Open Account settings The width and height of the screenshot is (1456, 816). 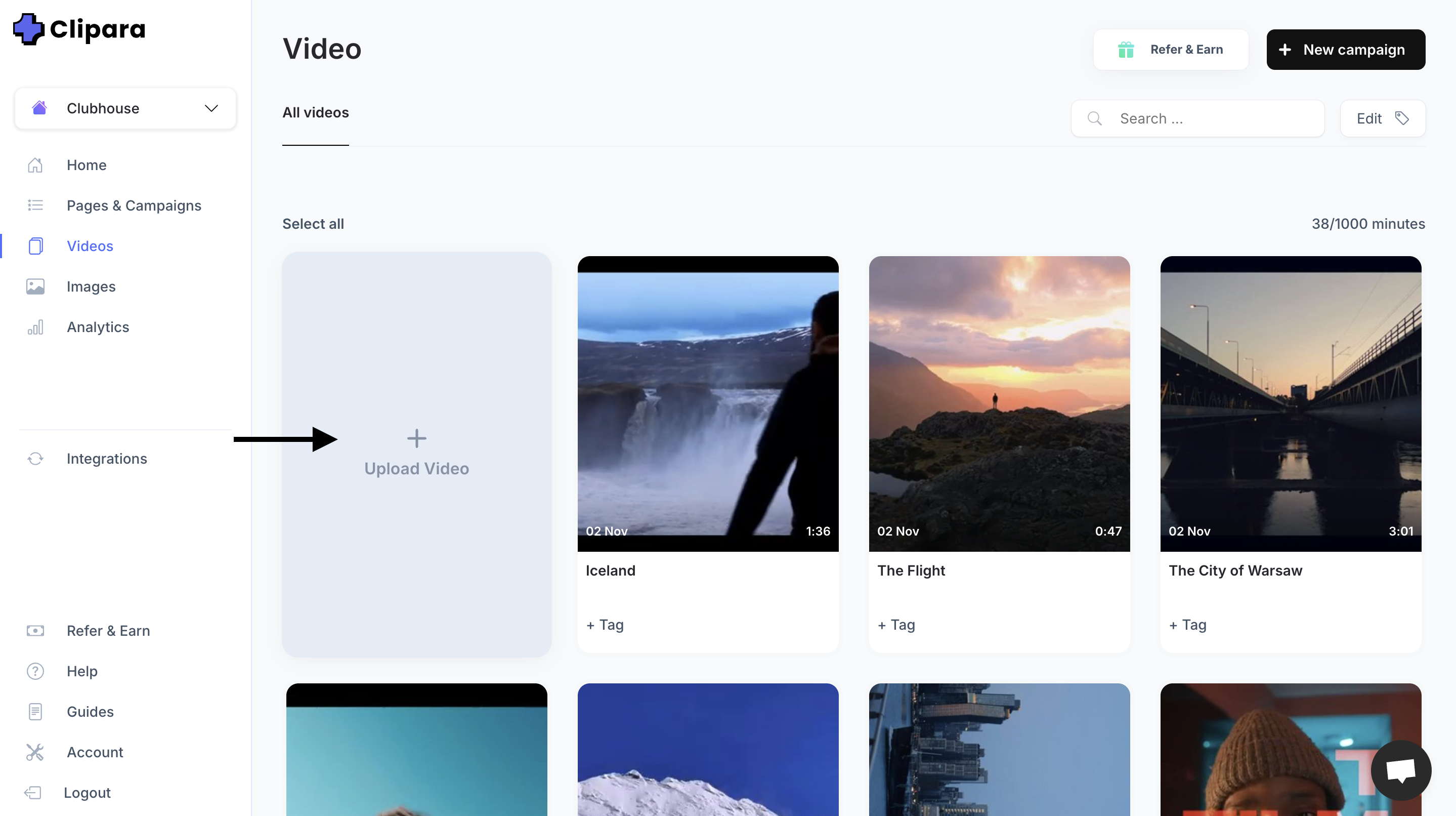95,752
